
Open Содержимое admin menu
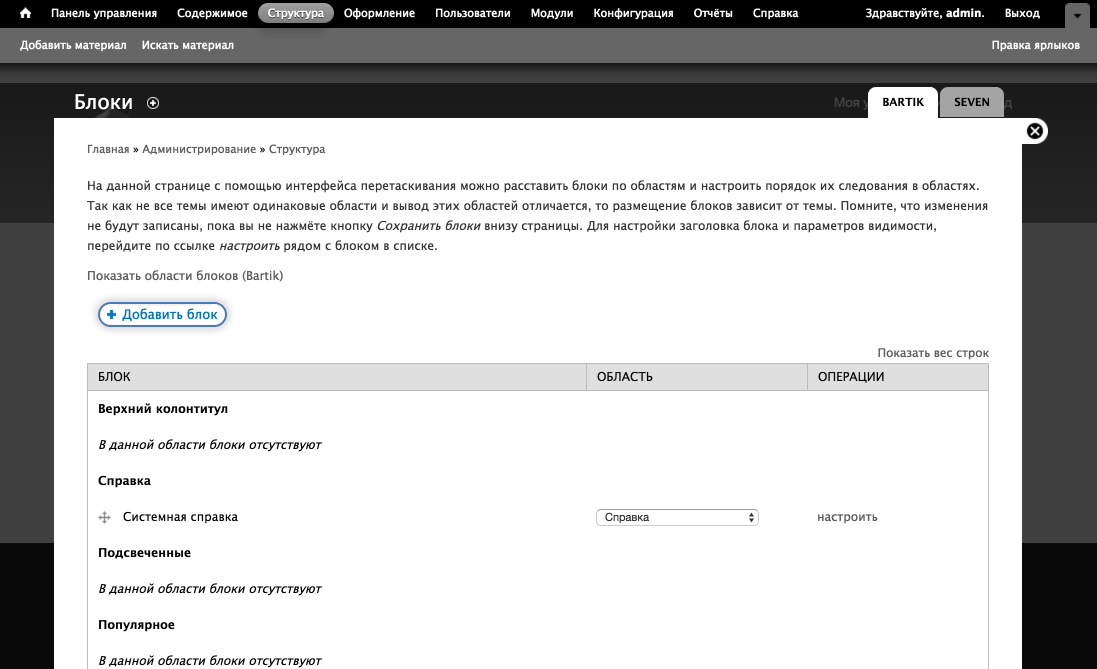pos(212,13)
